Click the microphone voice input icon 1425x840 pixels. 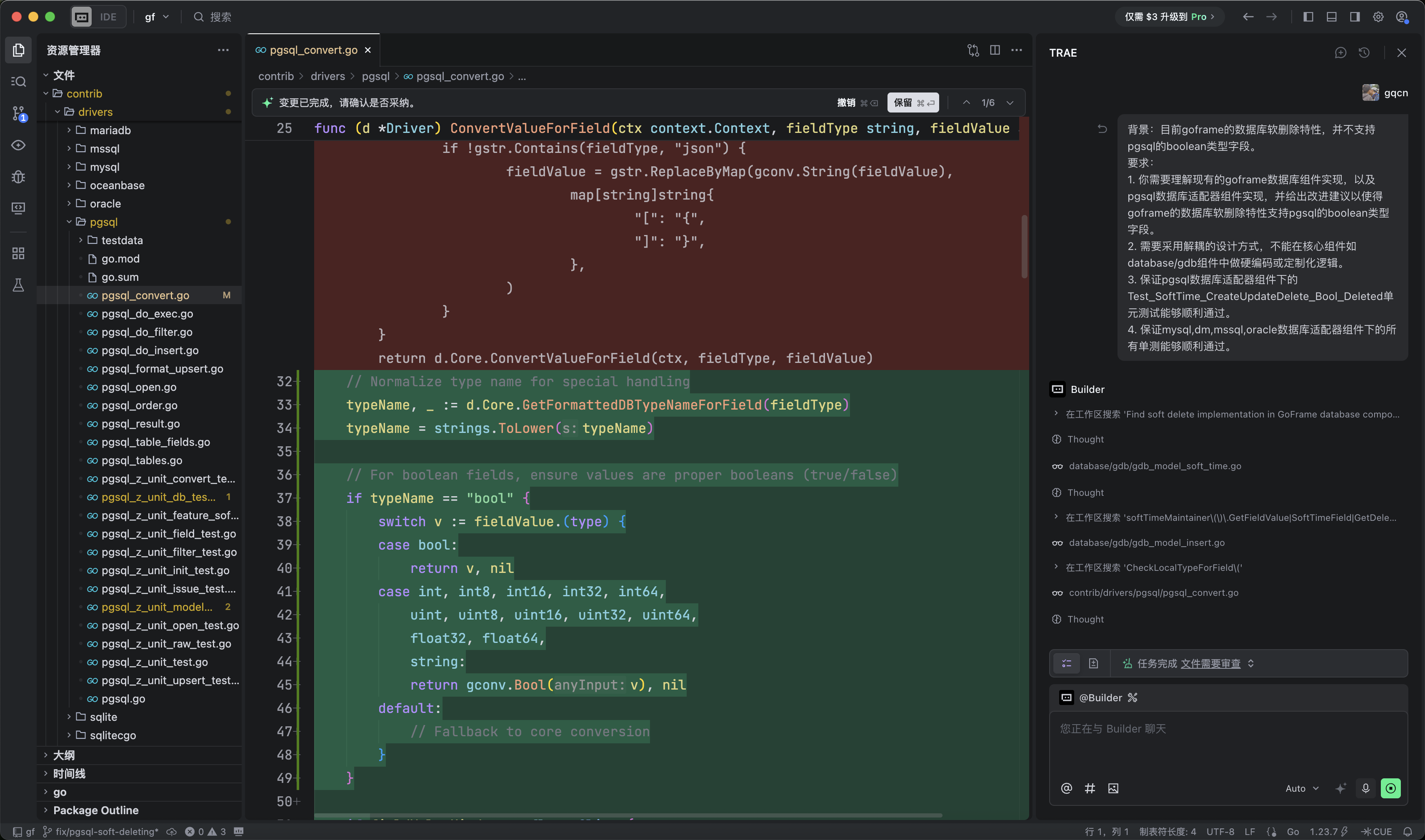[1365, 788]
